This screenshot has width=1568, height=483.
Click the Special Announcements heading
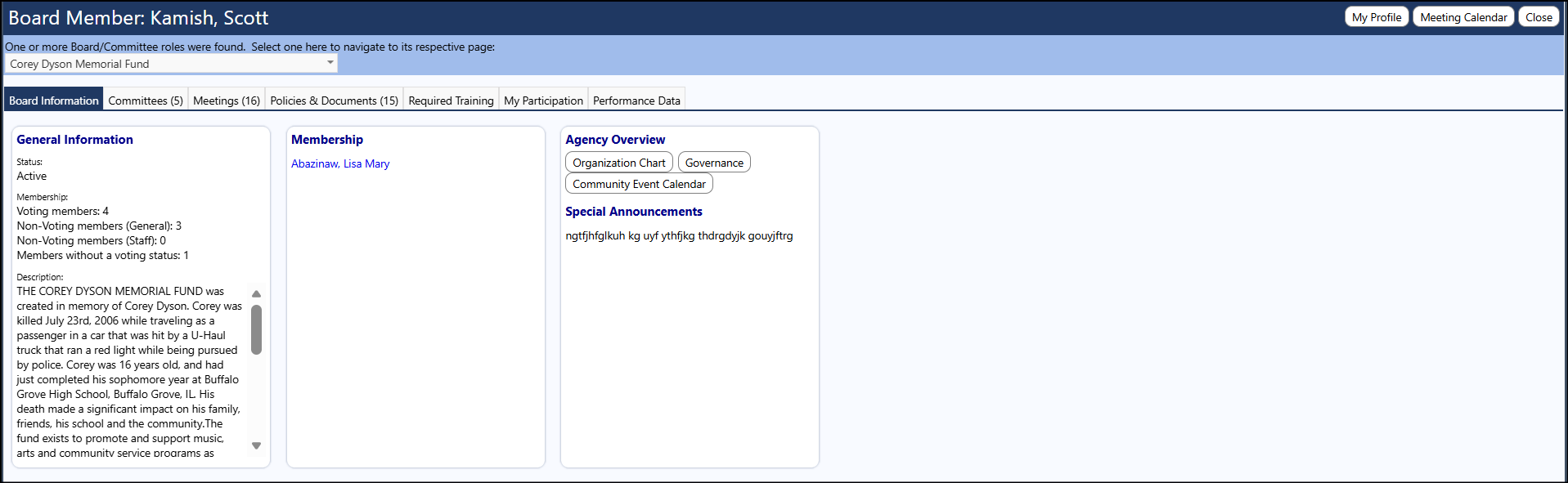click(634, 212)
